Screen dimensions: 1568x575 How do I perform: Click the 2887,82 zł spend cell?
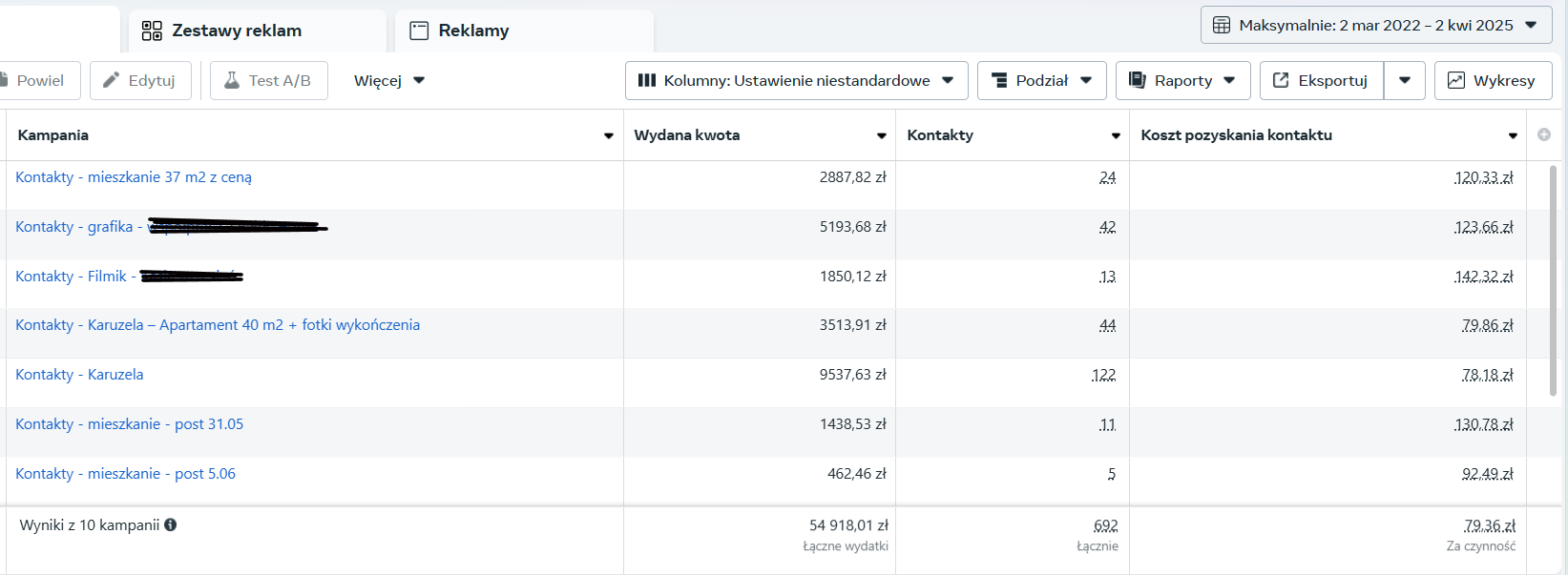coord(853,177)
